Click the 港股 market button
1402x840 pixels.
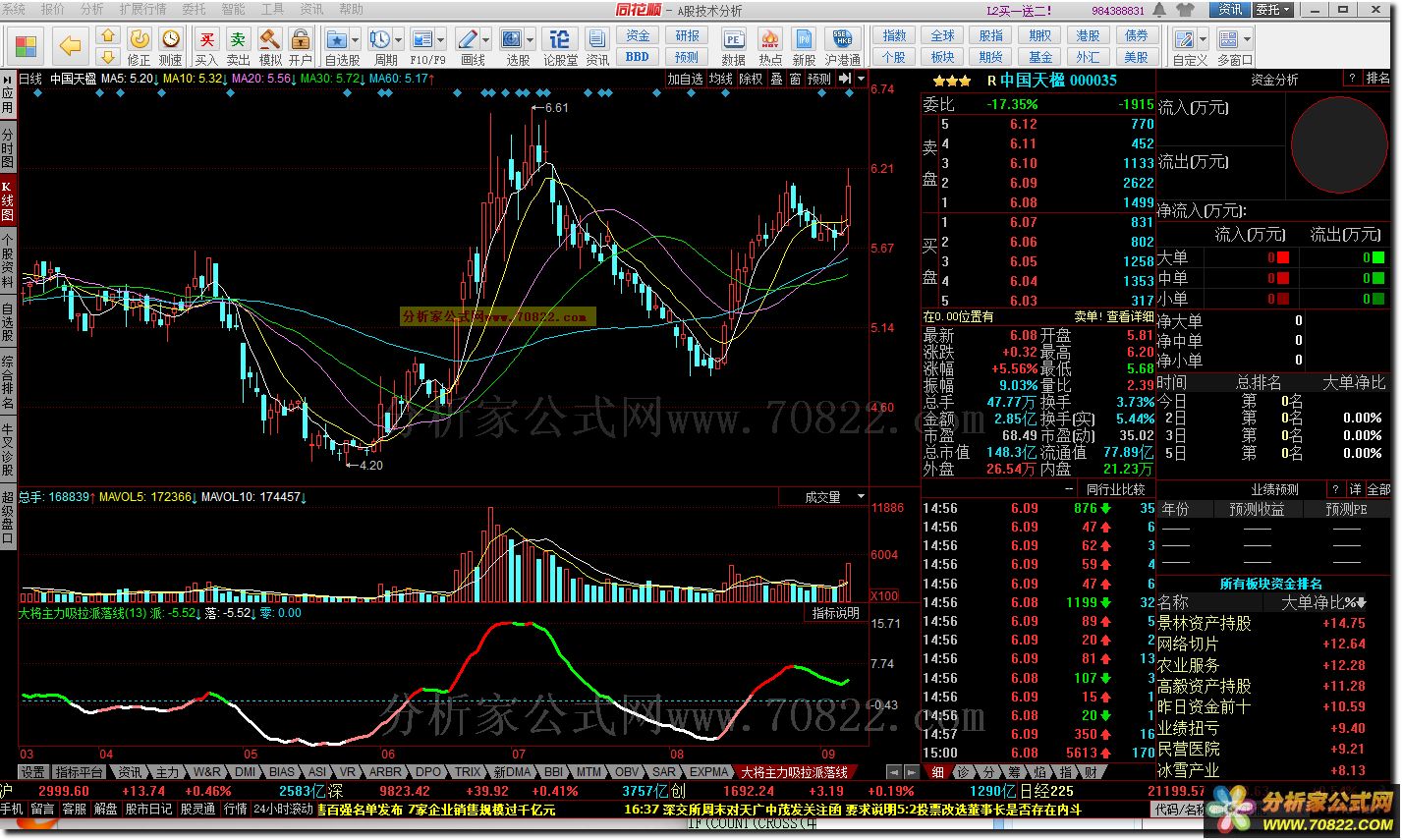1089,35
